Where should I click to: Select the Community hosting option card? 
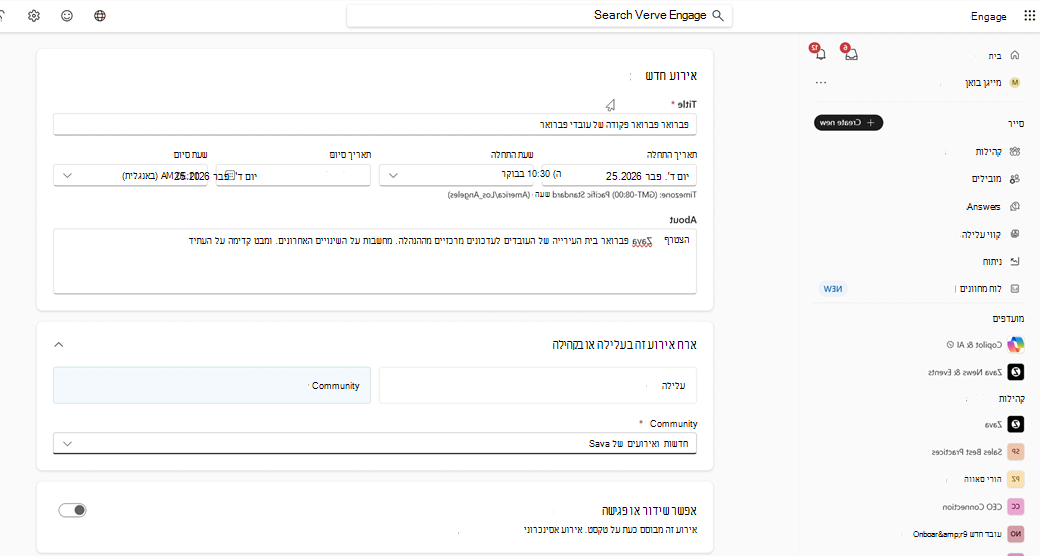pyautogui.click(x=212, y=385)
